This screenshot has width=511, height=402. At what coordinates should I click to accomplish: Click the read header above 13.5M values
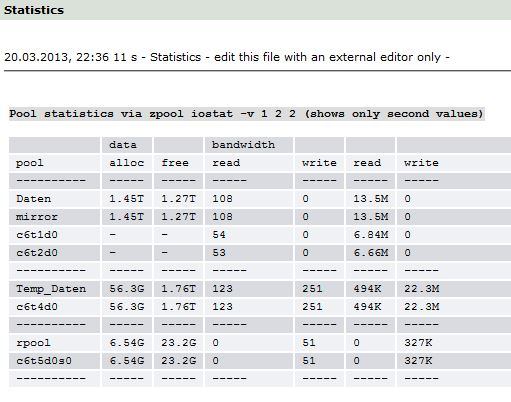click(x=367, y=163)
